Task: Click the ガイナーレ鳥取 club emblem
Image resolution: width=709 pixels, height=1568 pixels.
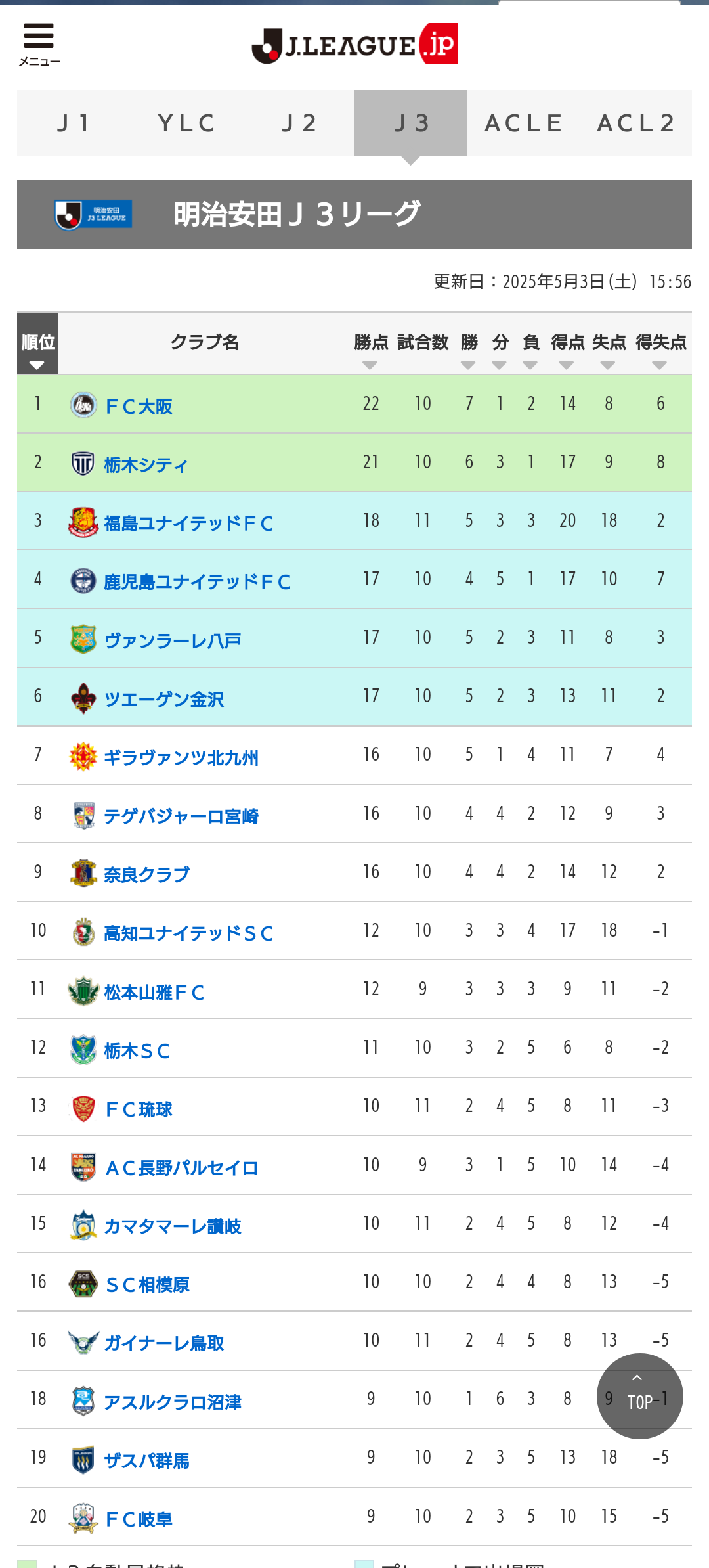Action: click(x=83, y=1342)
